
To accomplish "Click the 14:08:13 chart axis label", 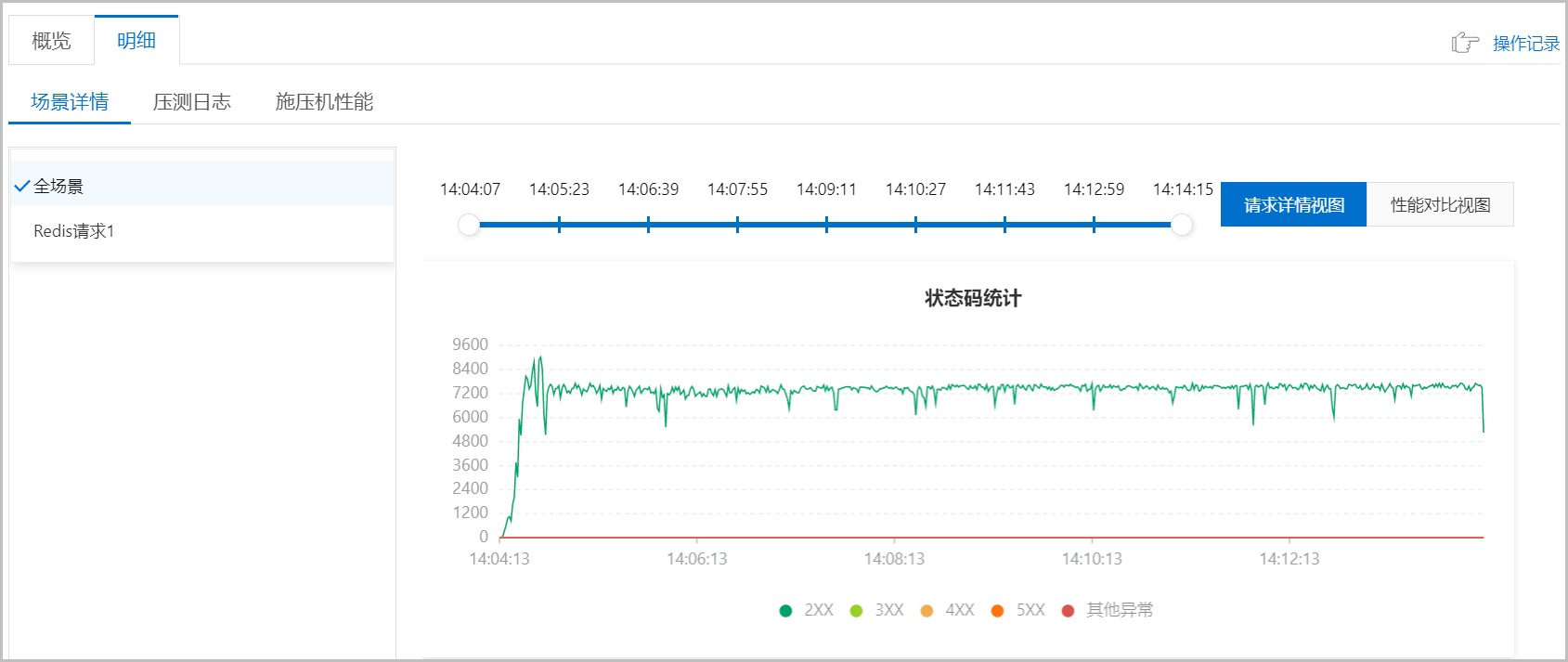I will click(x=894, y=559).
